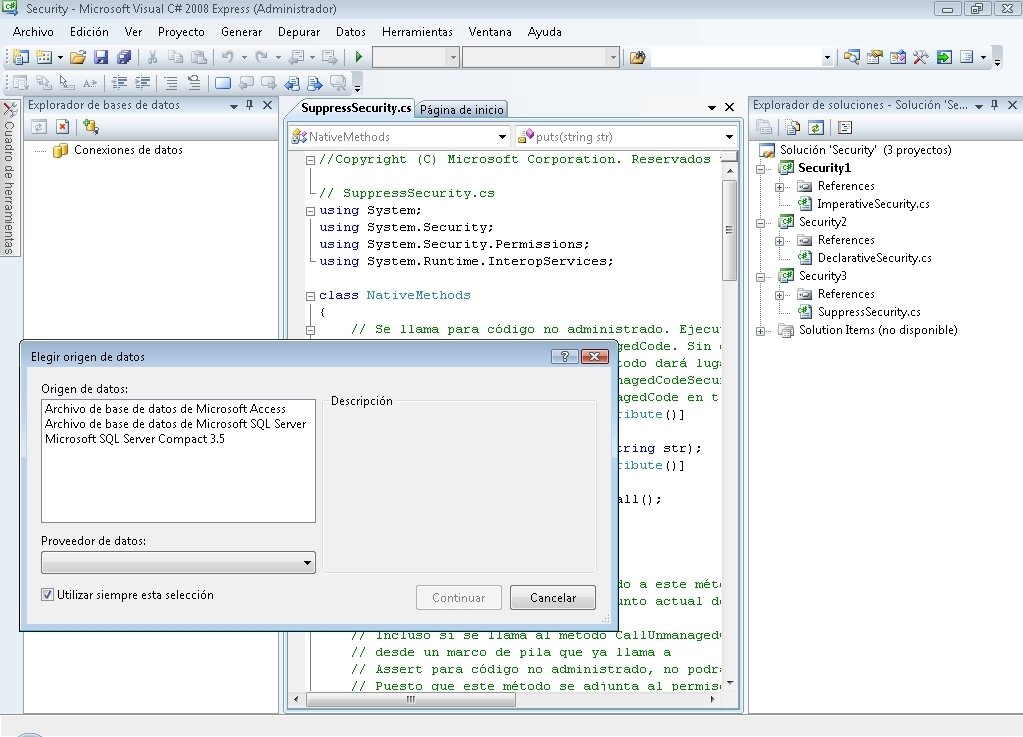
Task: Open the Cuadro de herramientas side tab
Action: [9, 179]
